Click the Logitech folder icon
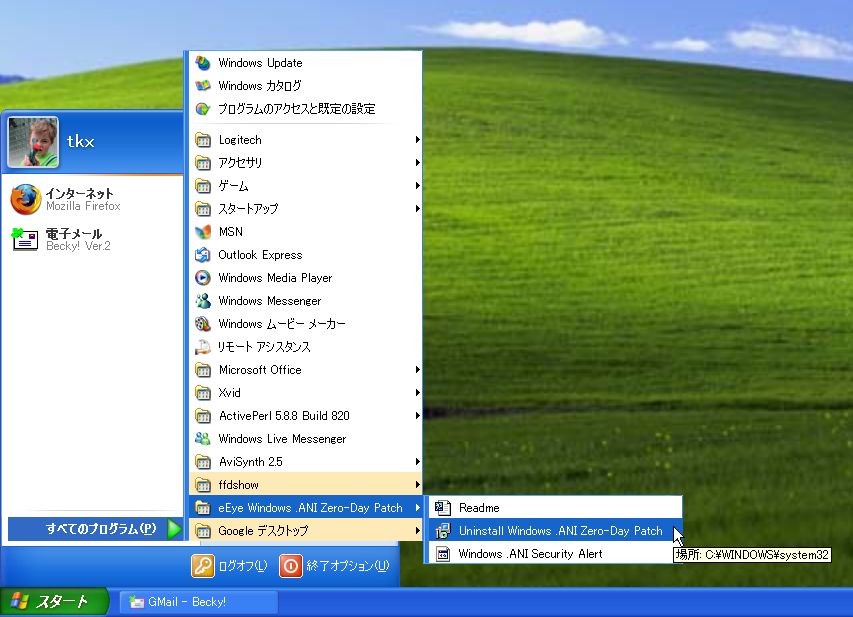The width and height of the screenshot is (853, 617). tap(203, 140)
